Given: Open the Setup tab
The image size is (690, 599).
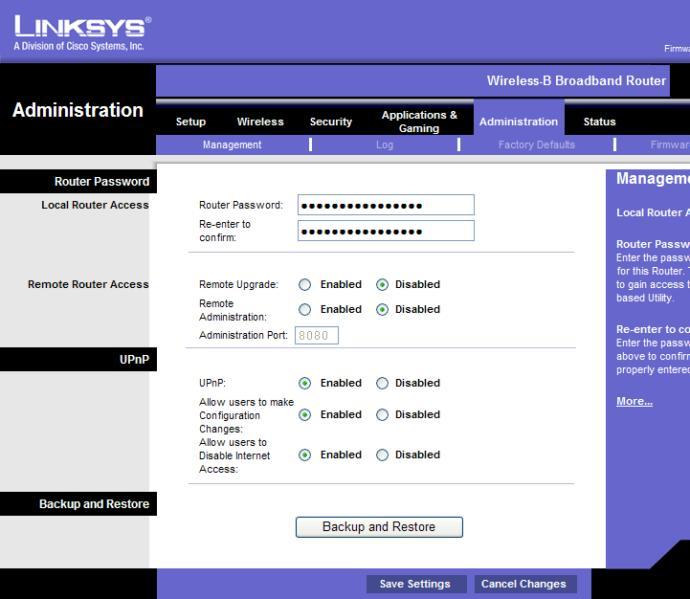Looking at the screenshot, I should 191,121.
